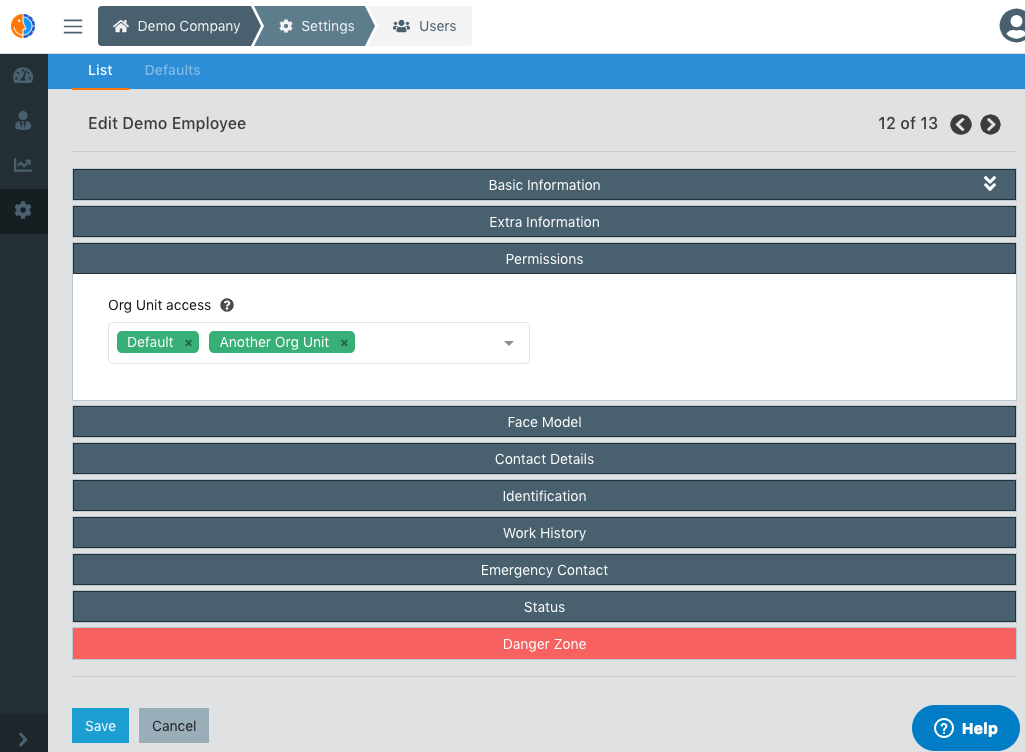The height and width of the screenshot is (752, 1025).
Task: Expand the Status section
Action: [544, 607]
